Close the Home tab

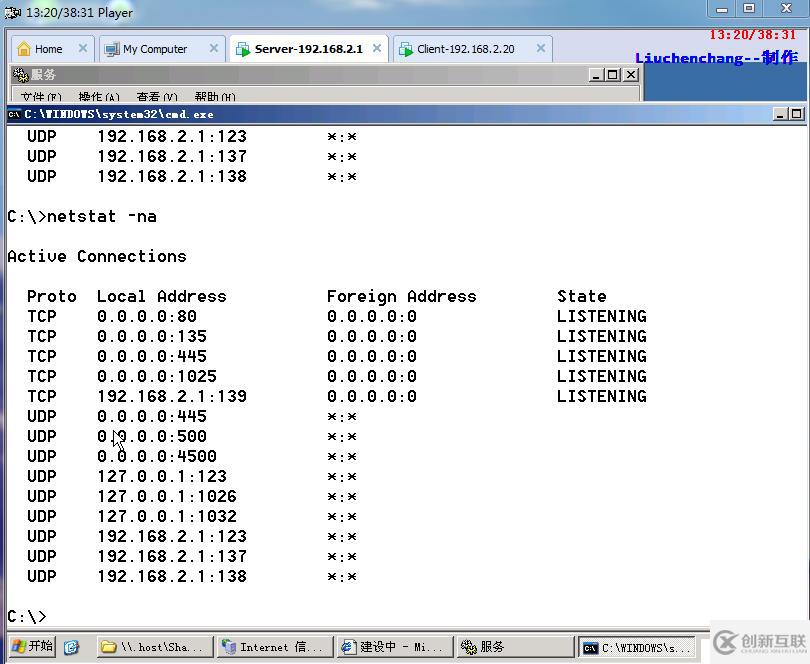point(83,49)
